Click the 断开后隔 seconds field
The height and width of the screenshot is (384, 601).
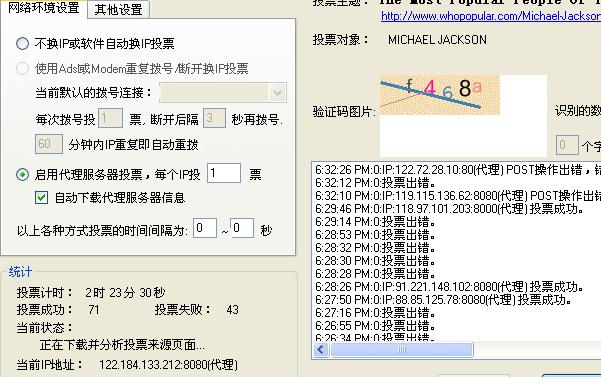point(214,118)
